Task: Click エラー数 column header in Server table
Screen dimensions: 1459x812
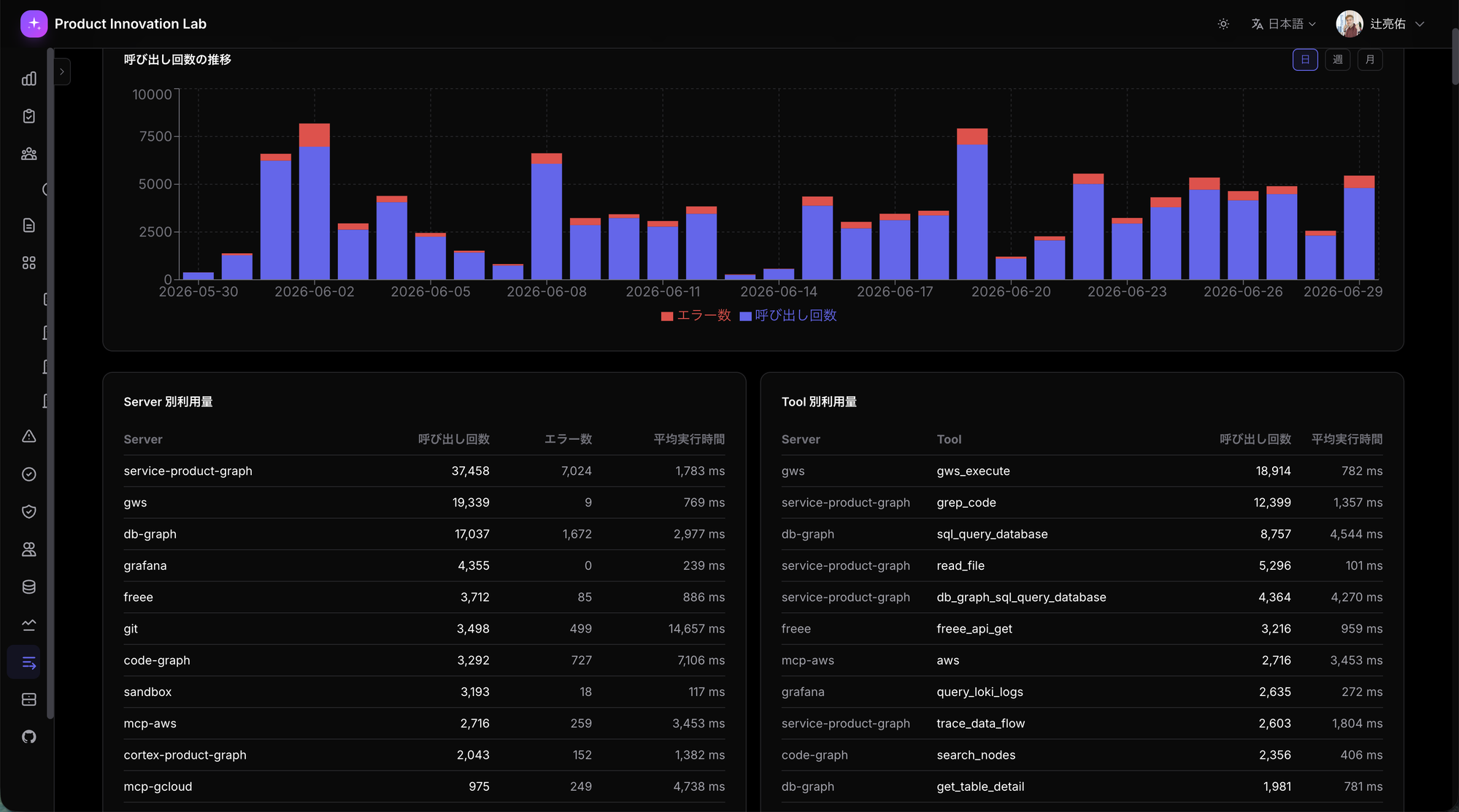Action: (568, 439)
